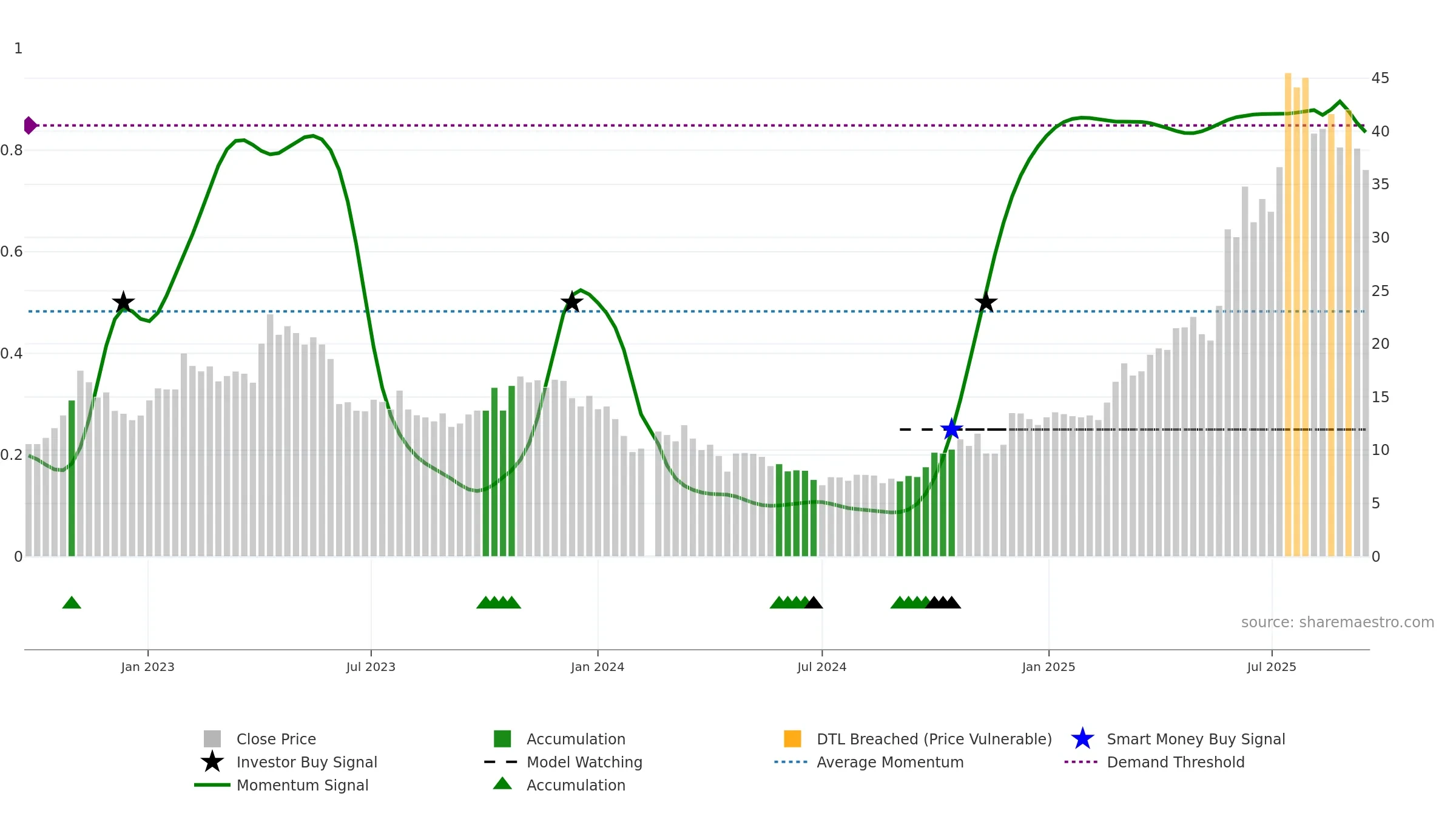Viewport: 1456px width, 819px height.
Task: Click the lone green accumulation triangle before Jan 2023
Action: [x=72, y=602]
